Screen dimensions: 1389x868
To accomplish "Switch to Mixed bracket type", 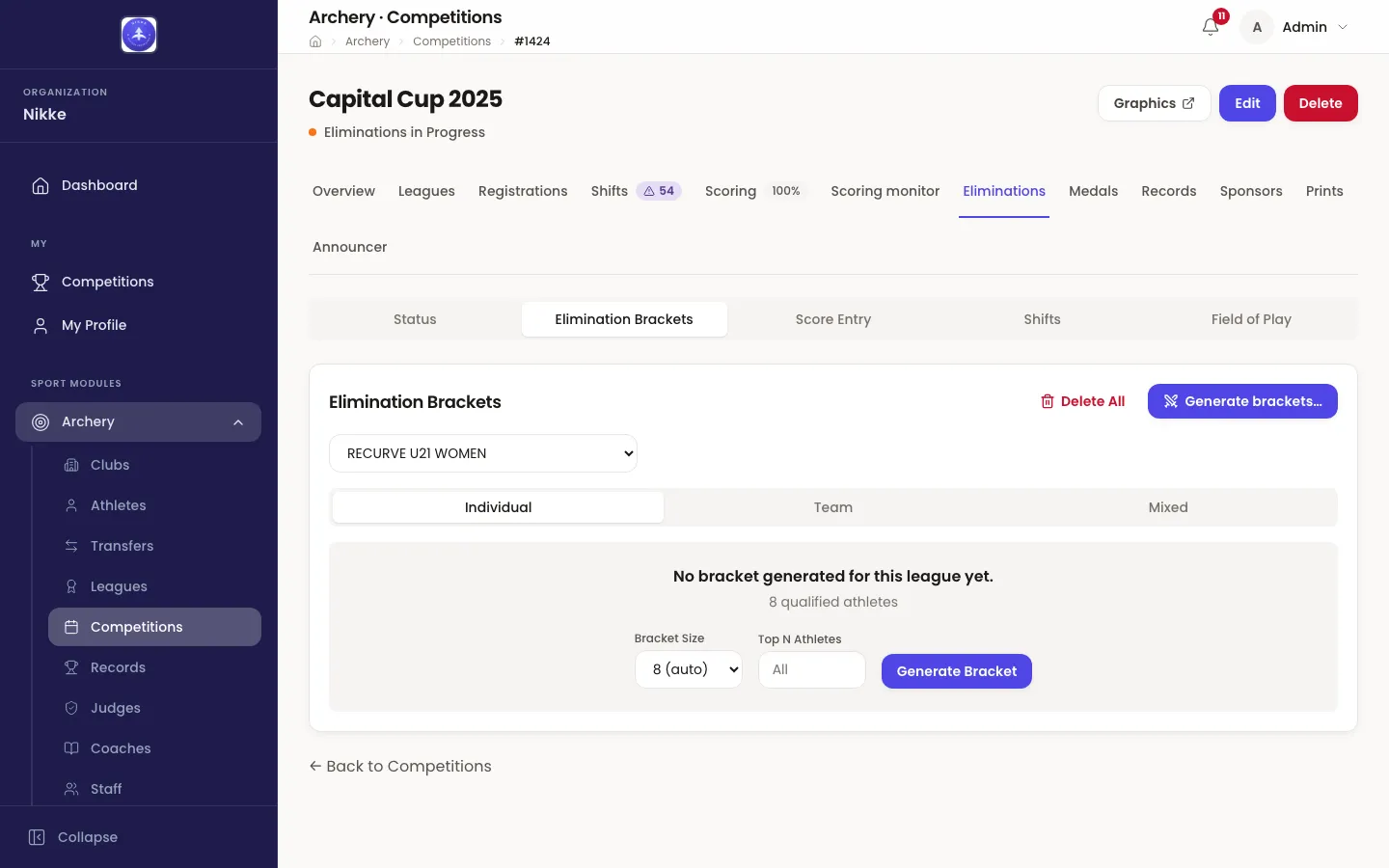I will tap(1168, 507).
